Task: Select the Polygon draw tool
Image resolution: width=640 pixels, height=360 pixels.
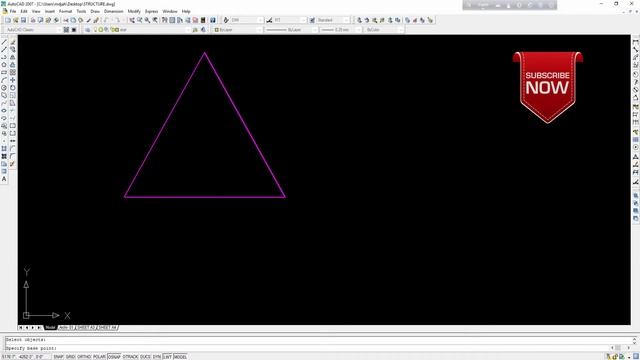Action: pyautogui.click(x=4, y=64)
